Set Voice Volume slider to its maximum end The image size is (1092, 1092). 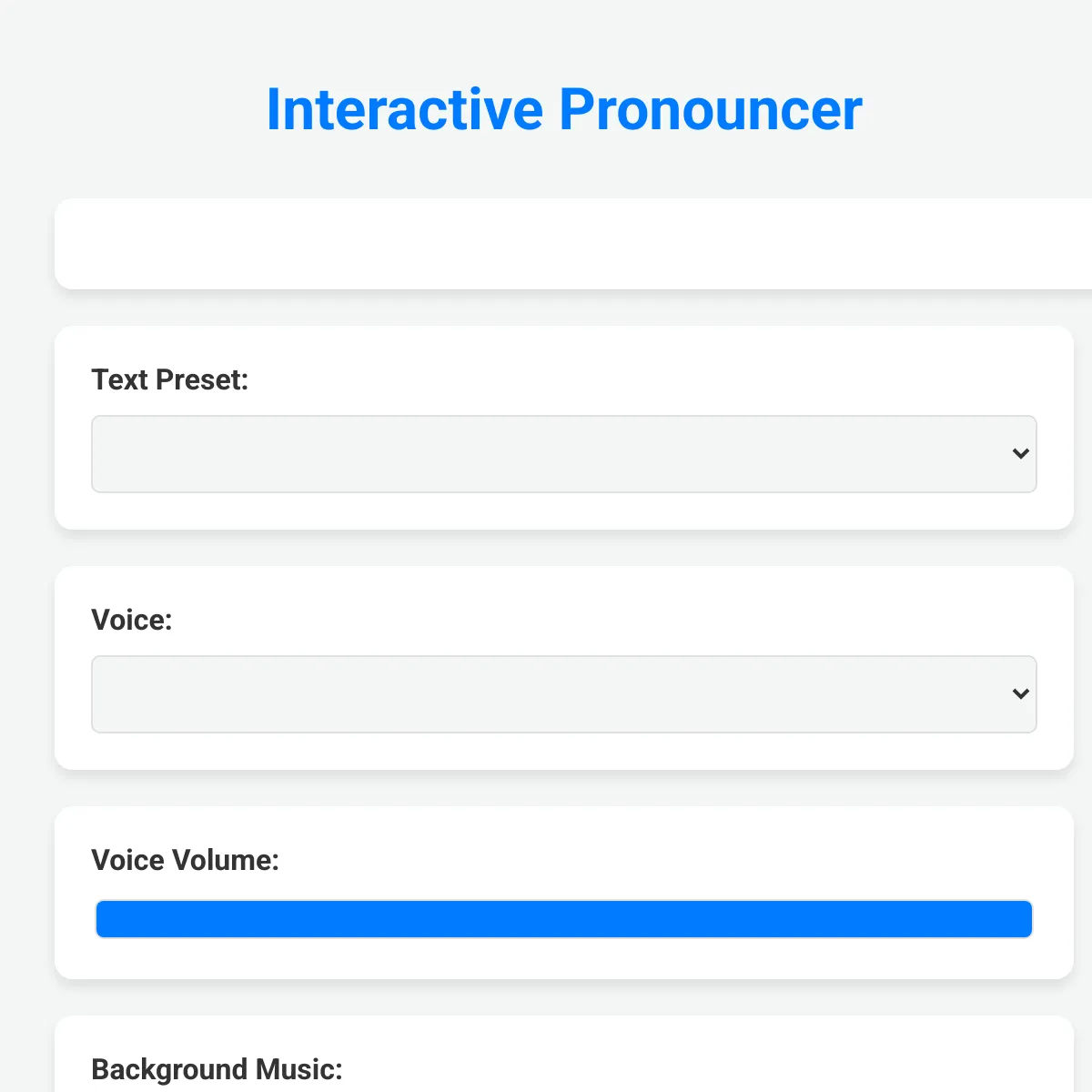point(1030,919)
